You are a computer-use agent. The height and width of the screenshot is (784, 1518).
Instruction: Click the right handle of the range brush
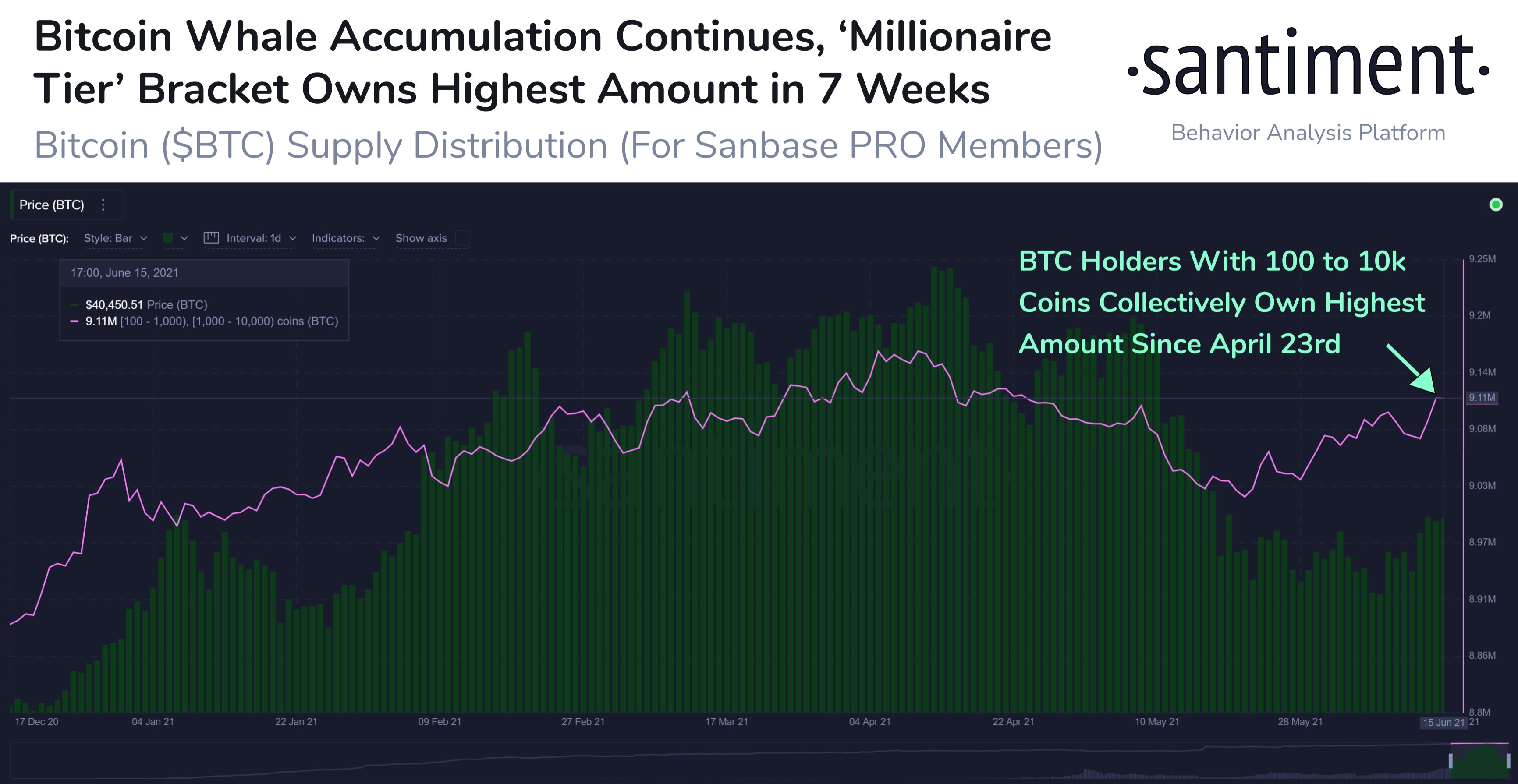pos(1508,761)
